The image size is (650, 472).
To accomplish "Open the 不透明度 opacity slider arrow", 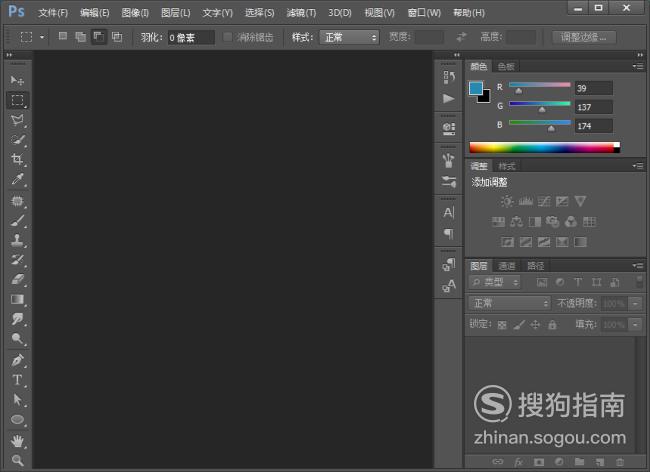I will 635,304.
